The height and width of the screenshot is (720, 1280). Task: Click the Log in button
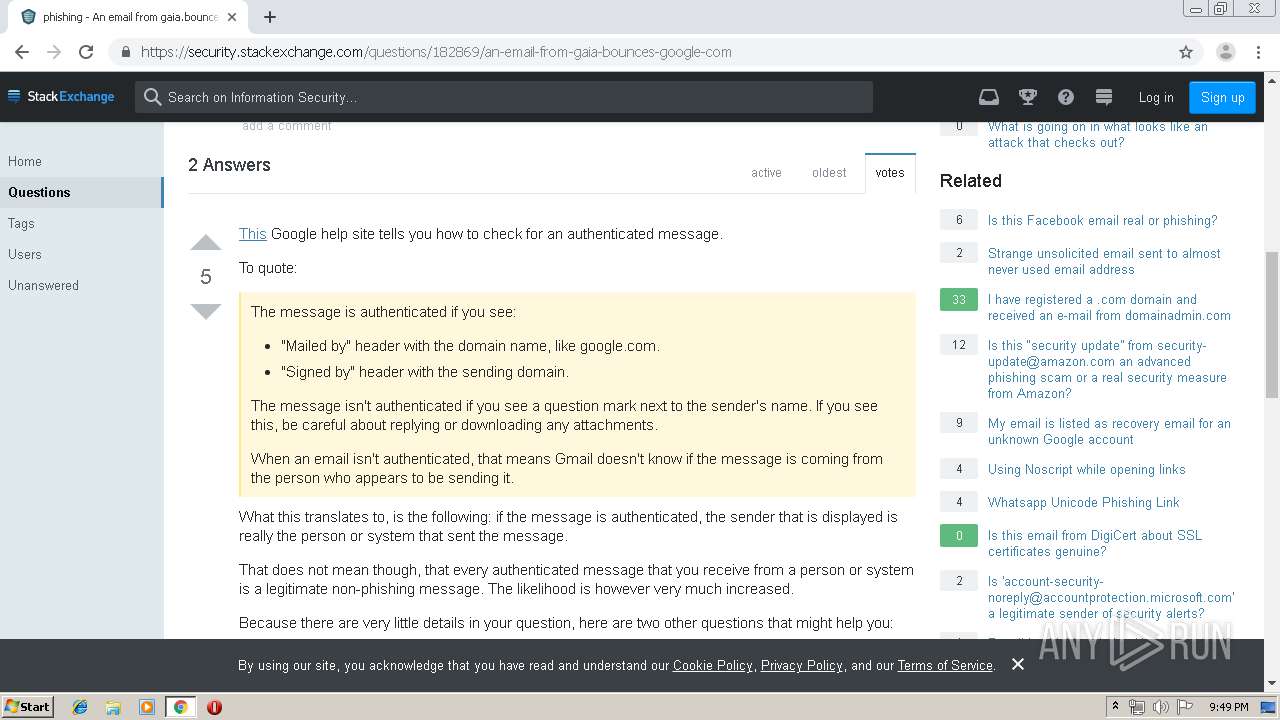tap(1156, 97)
